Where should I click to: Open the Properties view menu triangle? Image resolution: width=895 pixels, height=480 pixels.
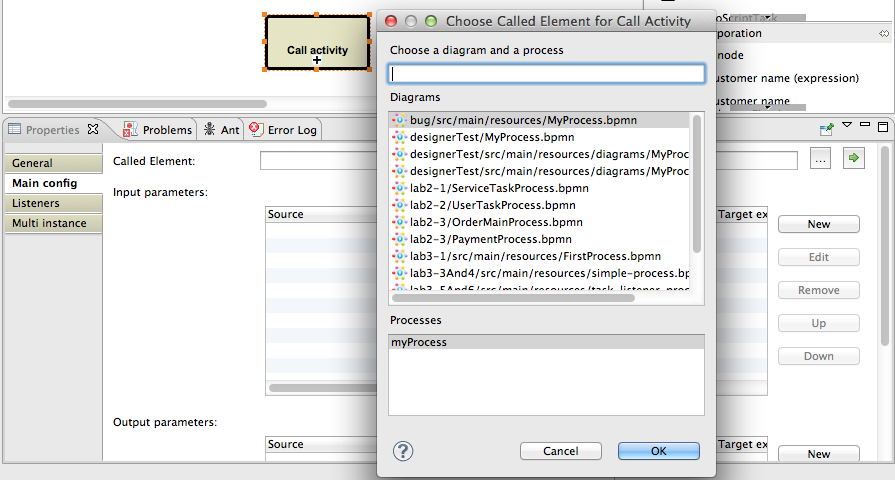coord(847,126)
